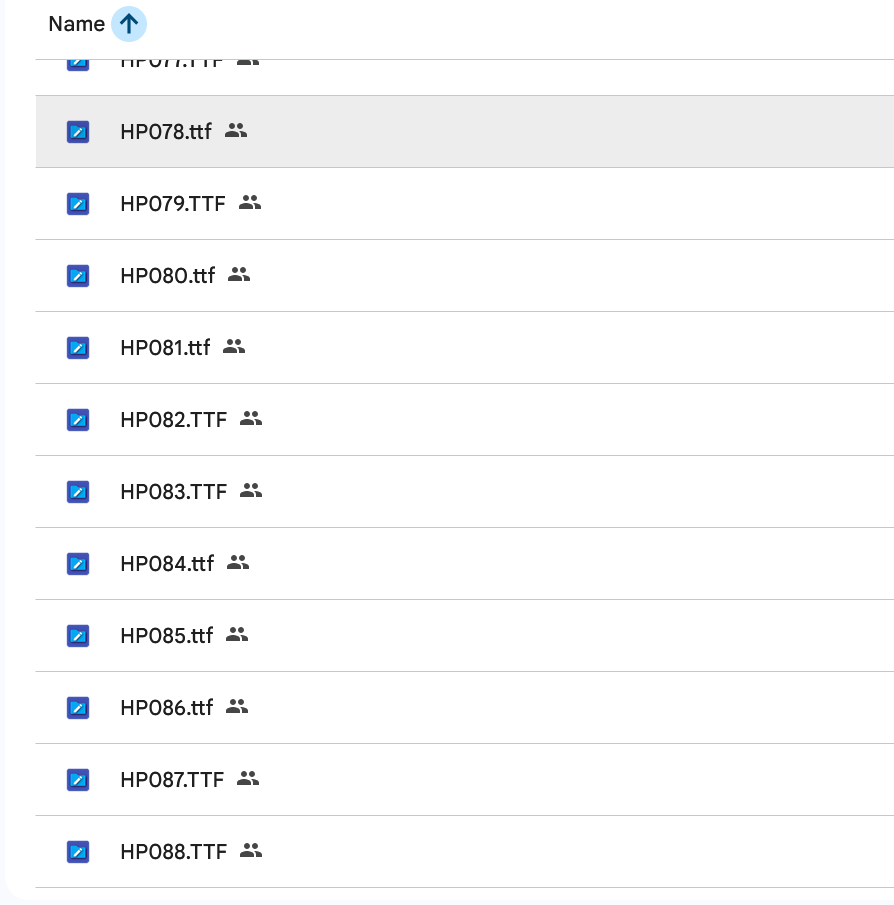Select the HP085.ttf file icon
The height and width of the screenshot is (905, 894).
point(78,635)
